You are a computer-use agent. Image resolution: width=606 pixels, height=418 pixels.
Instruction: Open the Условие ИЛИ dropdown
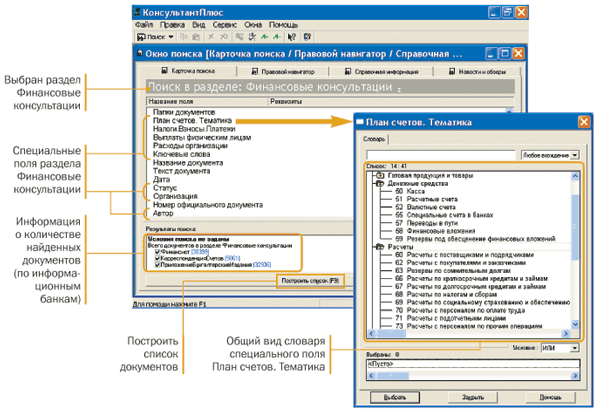(575, 348)
